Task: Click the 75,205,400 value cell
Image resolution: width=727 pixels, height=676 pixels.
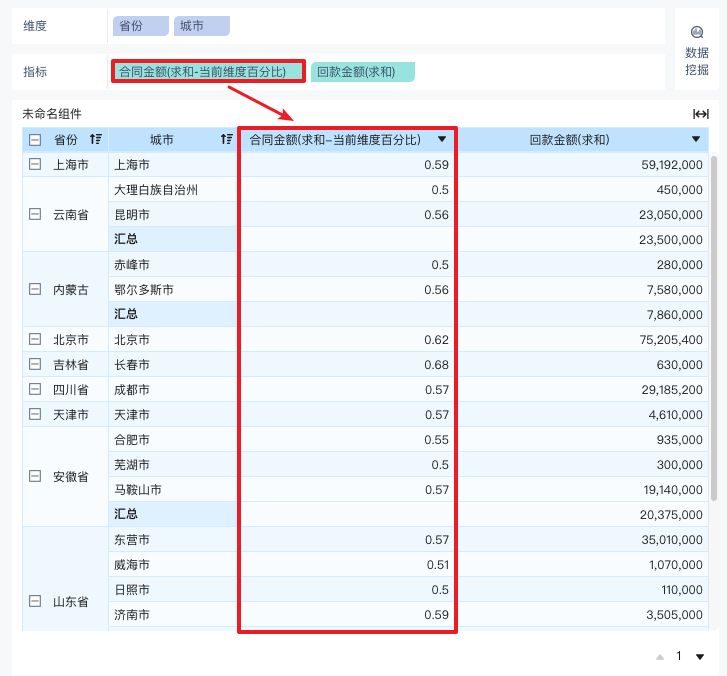Action: (x=583, y=339)
